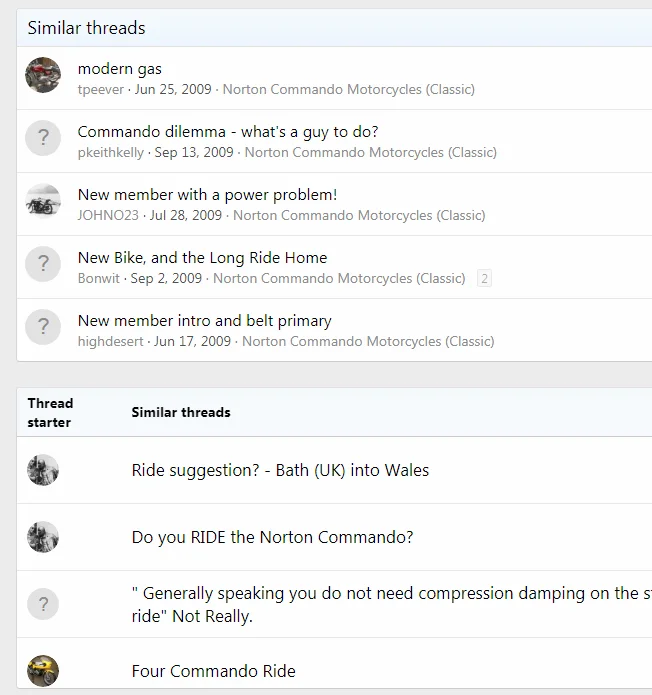
Task: Open "New member with a power problem!" thread
Action: tap(207, 195)
